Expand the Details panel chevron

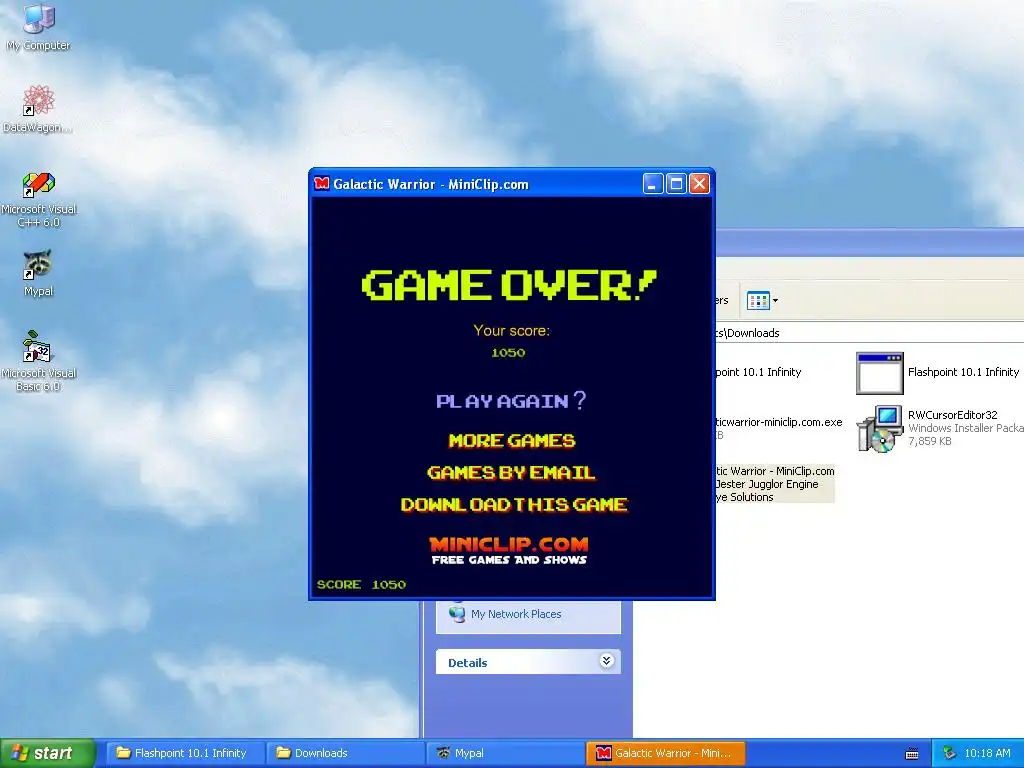click(x=606, y=661)
